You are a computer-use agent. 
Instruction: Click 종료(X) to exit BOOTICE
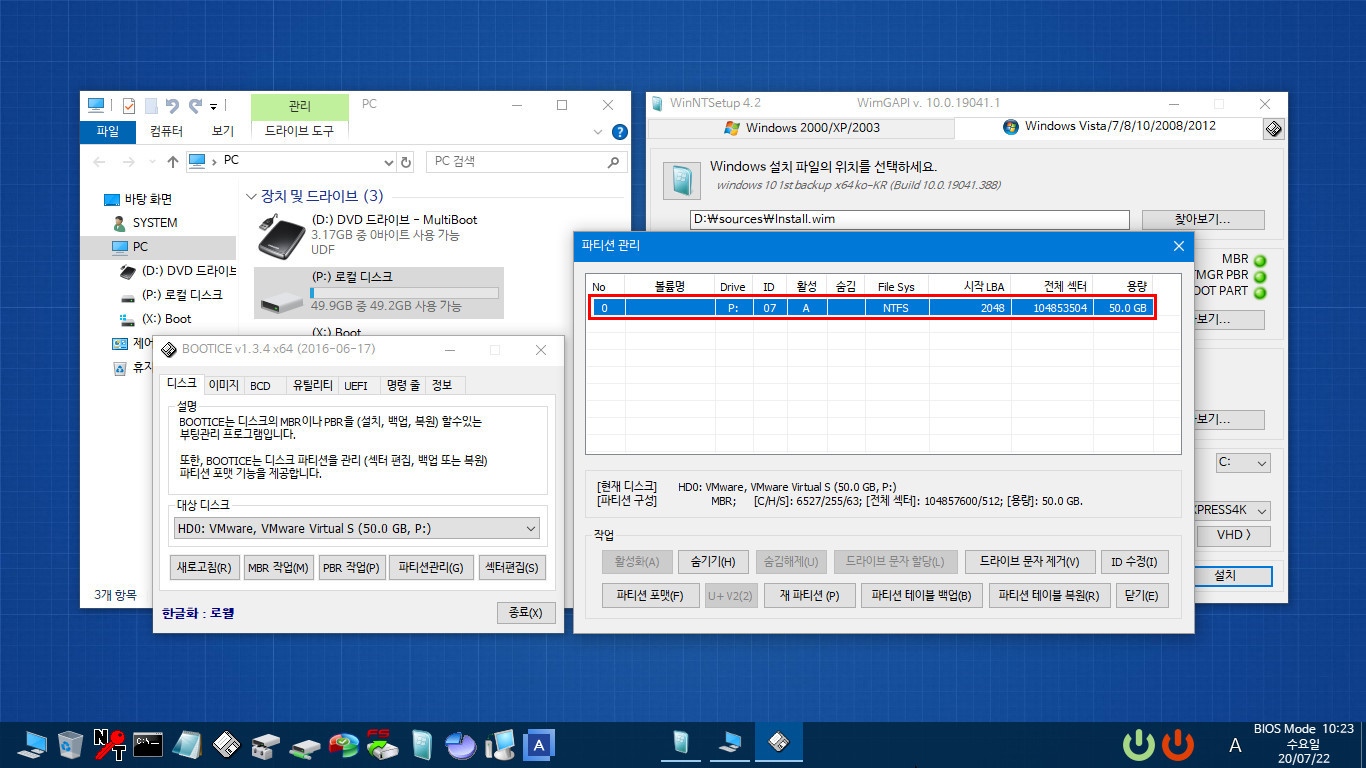coord(526,613)
